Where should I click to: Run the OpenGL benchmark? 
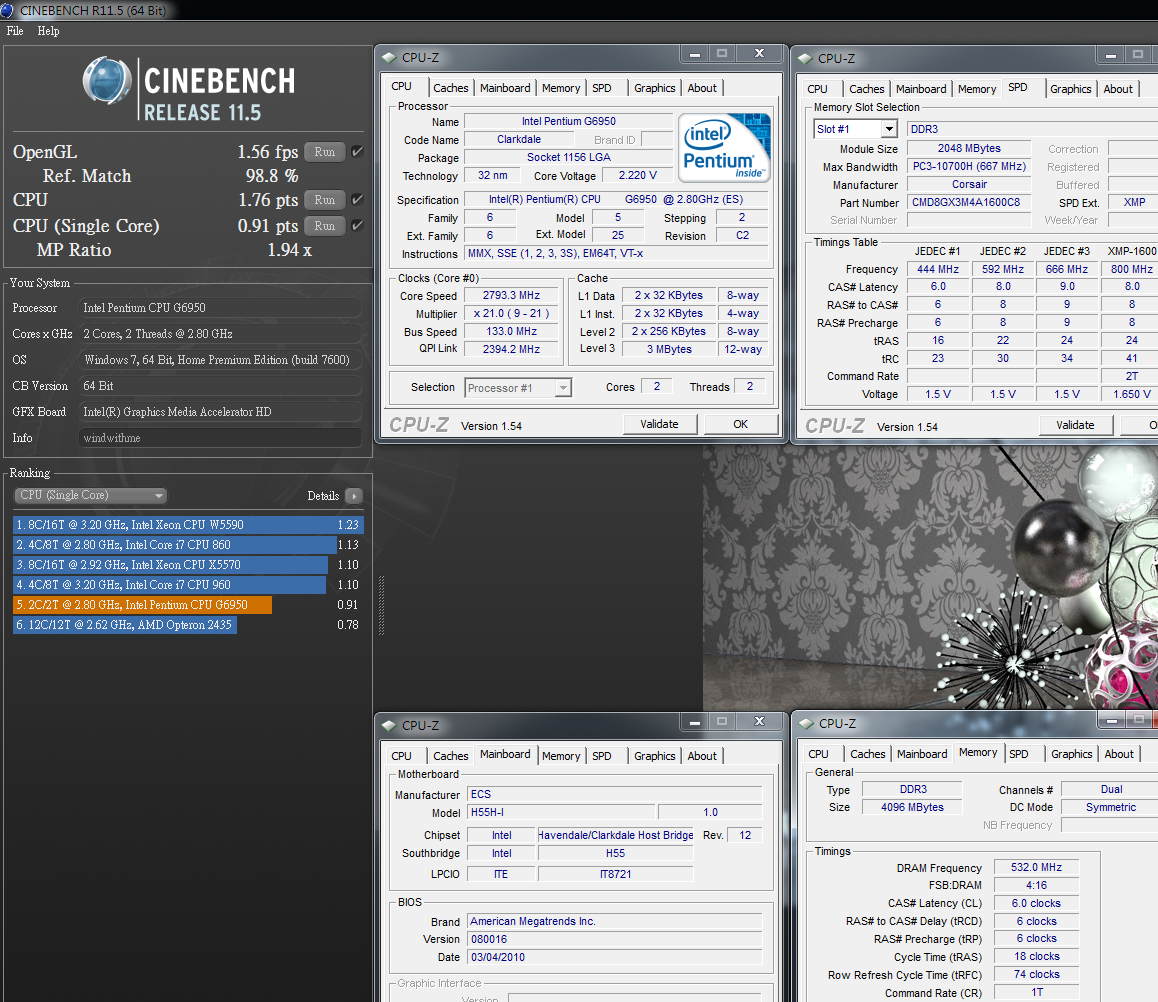324,152
